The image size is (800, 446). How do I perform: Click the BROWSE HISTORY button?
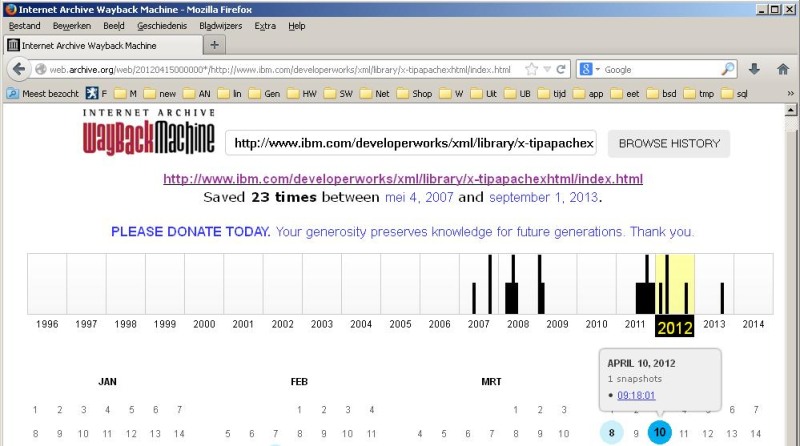669,143
